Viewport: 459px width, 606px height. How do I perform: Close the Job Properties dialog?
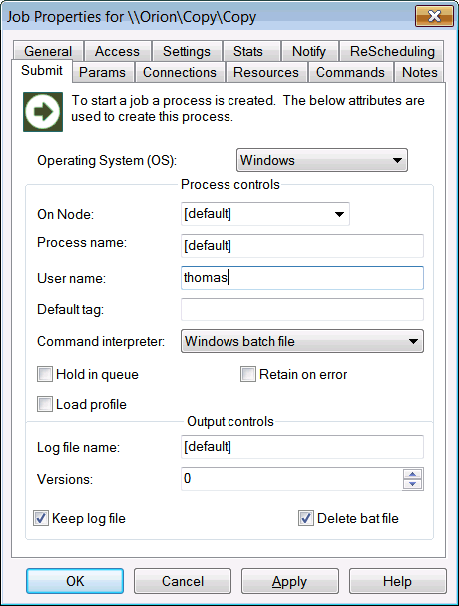(434, 16)
